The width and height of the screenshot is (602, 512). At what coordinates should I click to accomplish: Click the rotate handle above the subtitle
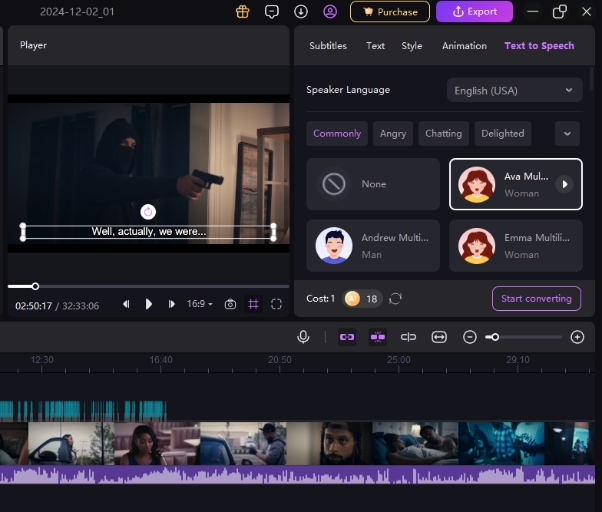[x=148, y=212]
